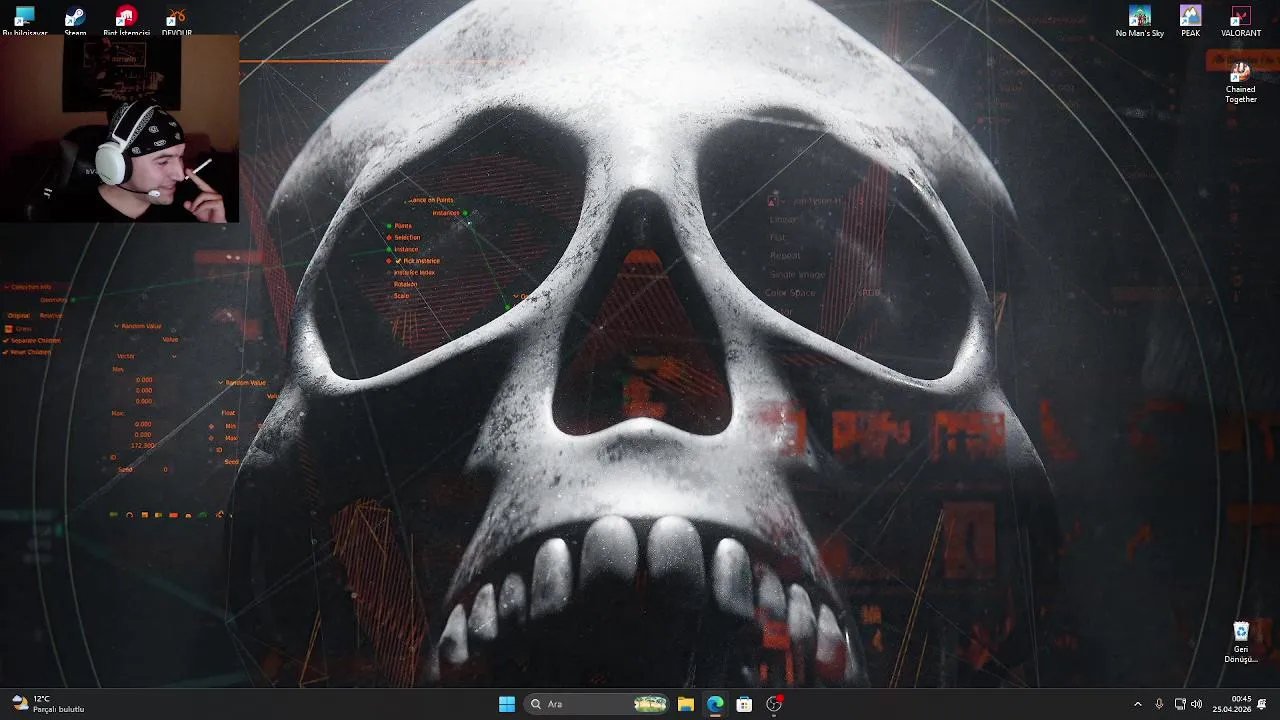Select the PEAK desktop icon
The height and width of the screenshot is (720, 1280).
(x=1190, y=21)
